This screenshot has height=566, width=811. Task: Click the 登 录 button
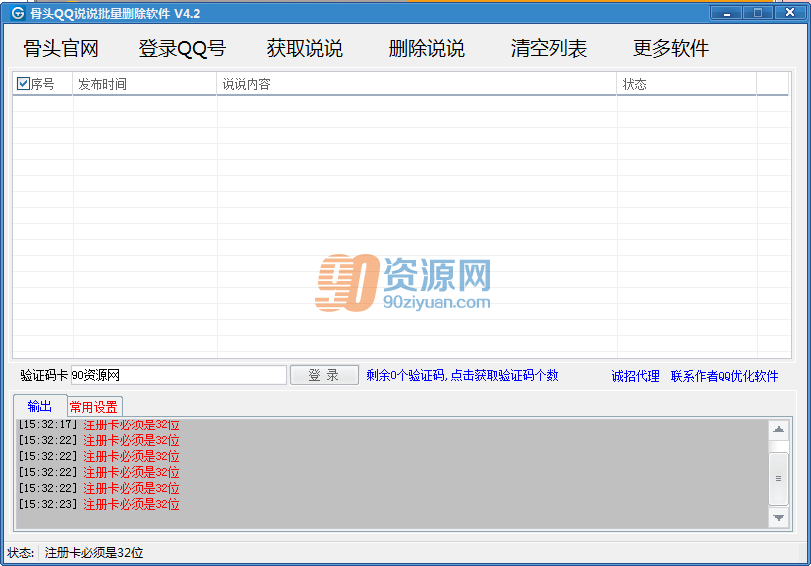(324, 375)
